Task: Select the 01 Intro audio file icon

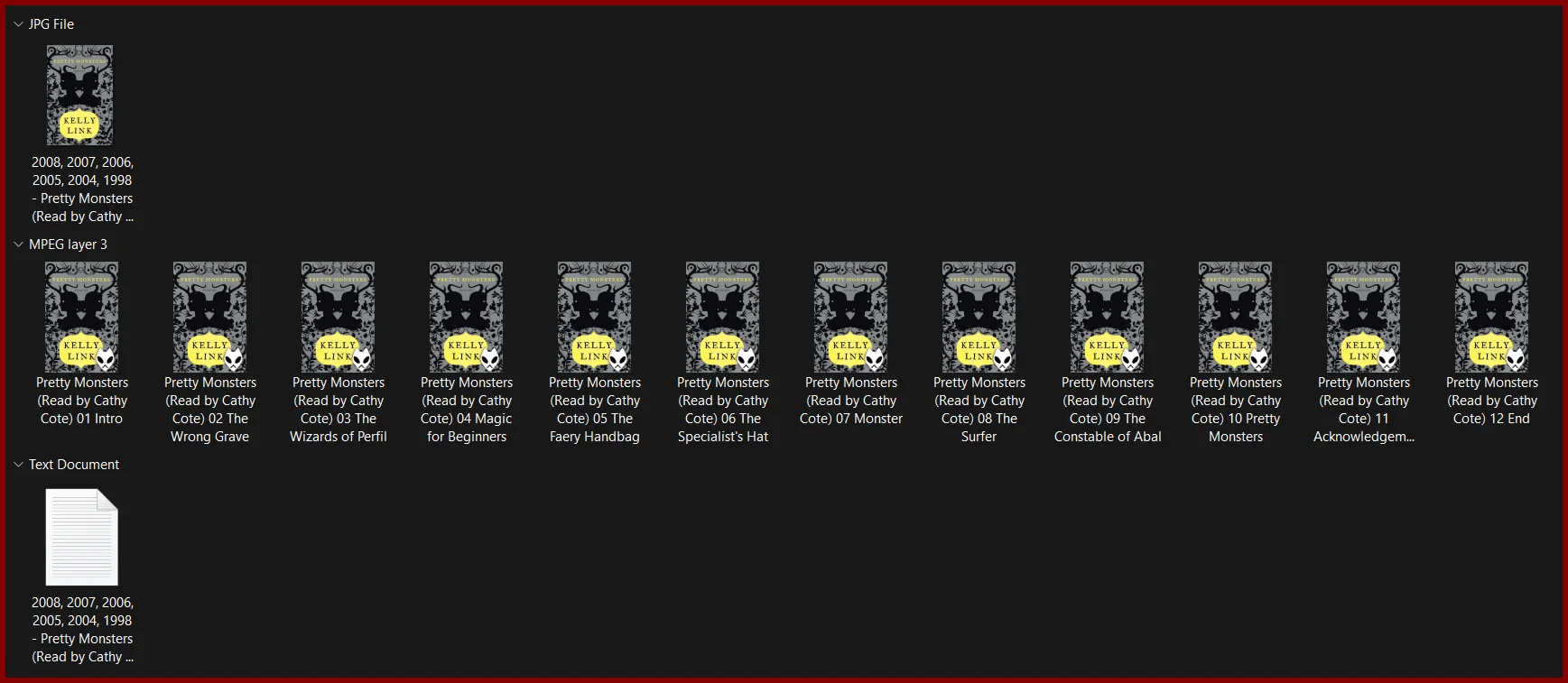Action: 82,317
